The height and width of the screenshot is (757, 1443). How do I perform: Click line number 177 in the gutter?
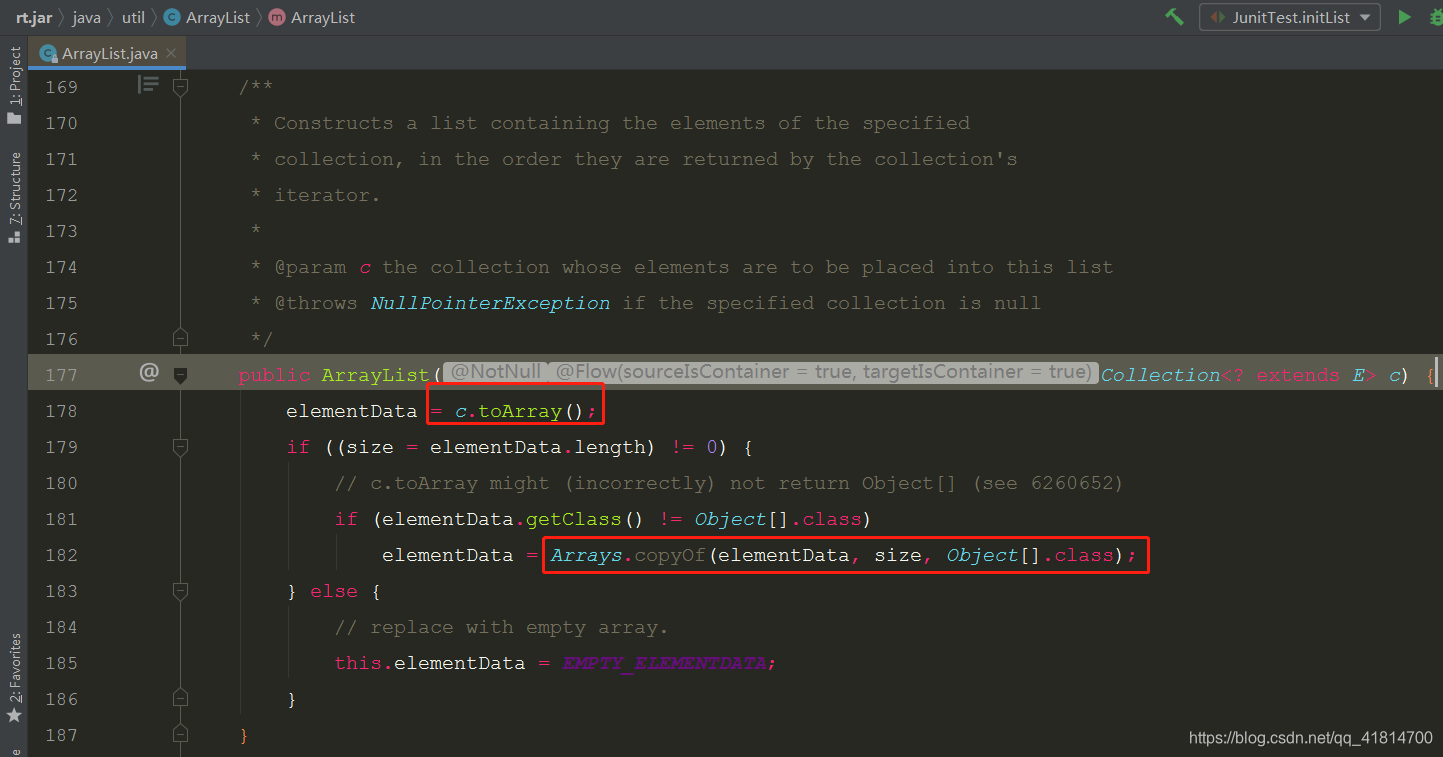click(x=61, y=375)
